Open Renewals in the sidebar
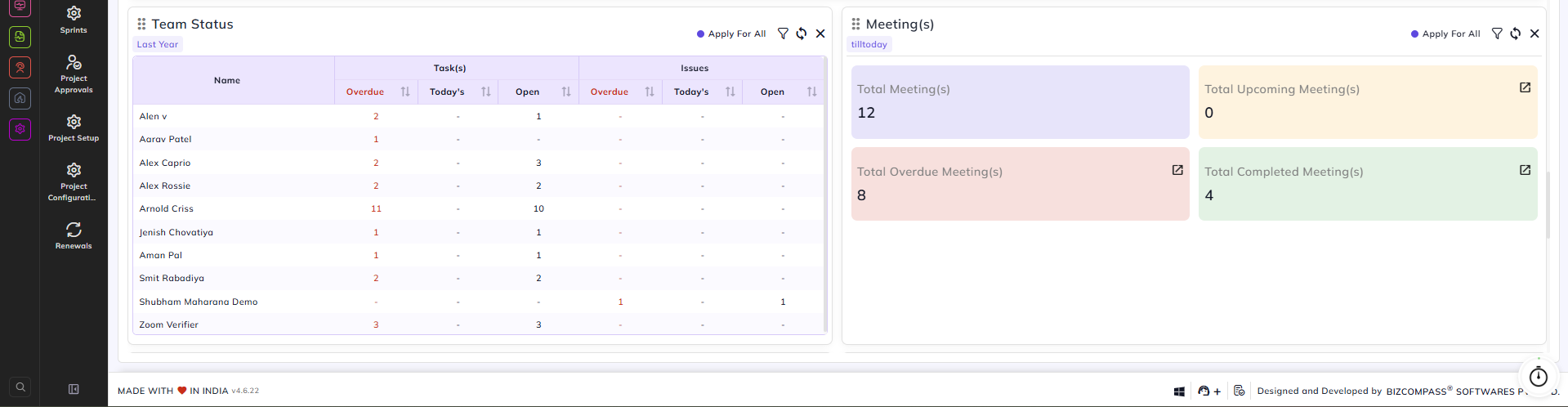The image size is (1568, 407). 74,235
